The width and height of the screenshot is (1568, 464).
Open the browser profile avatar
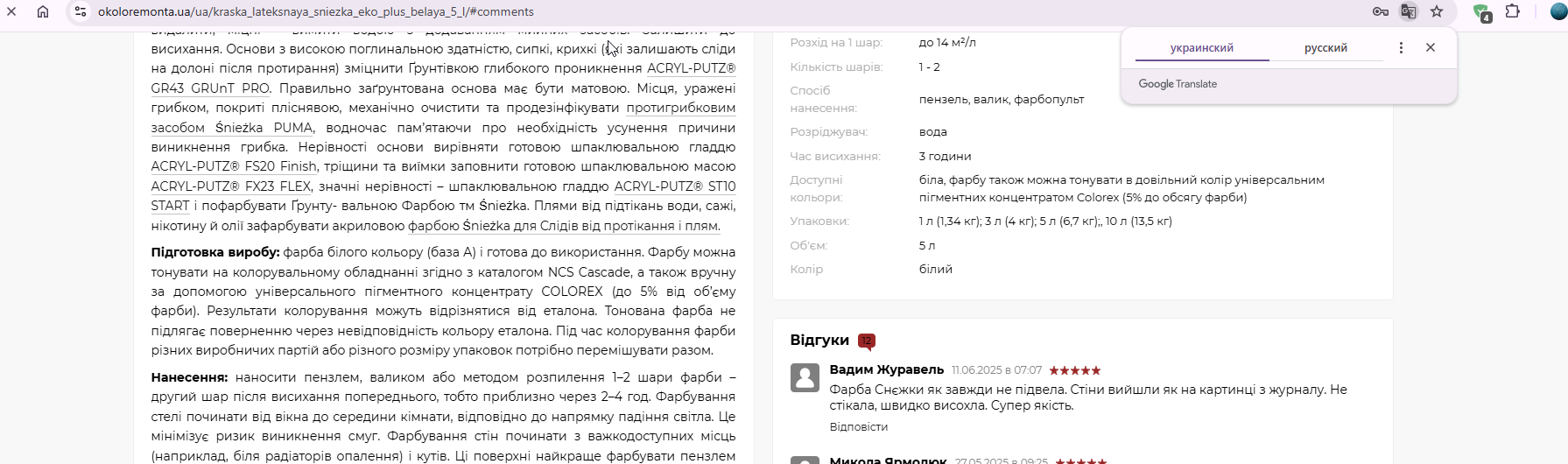(1558, 11)
